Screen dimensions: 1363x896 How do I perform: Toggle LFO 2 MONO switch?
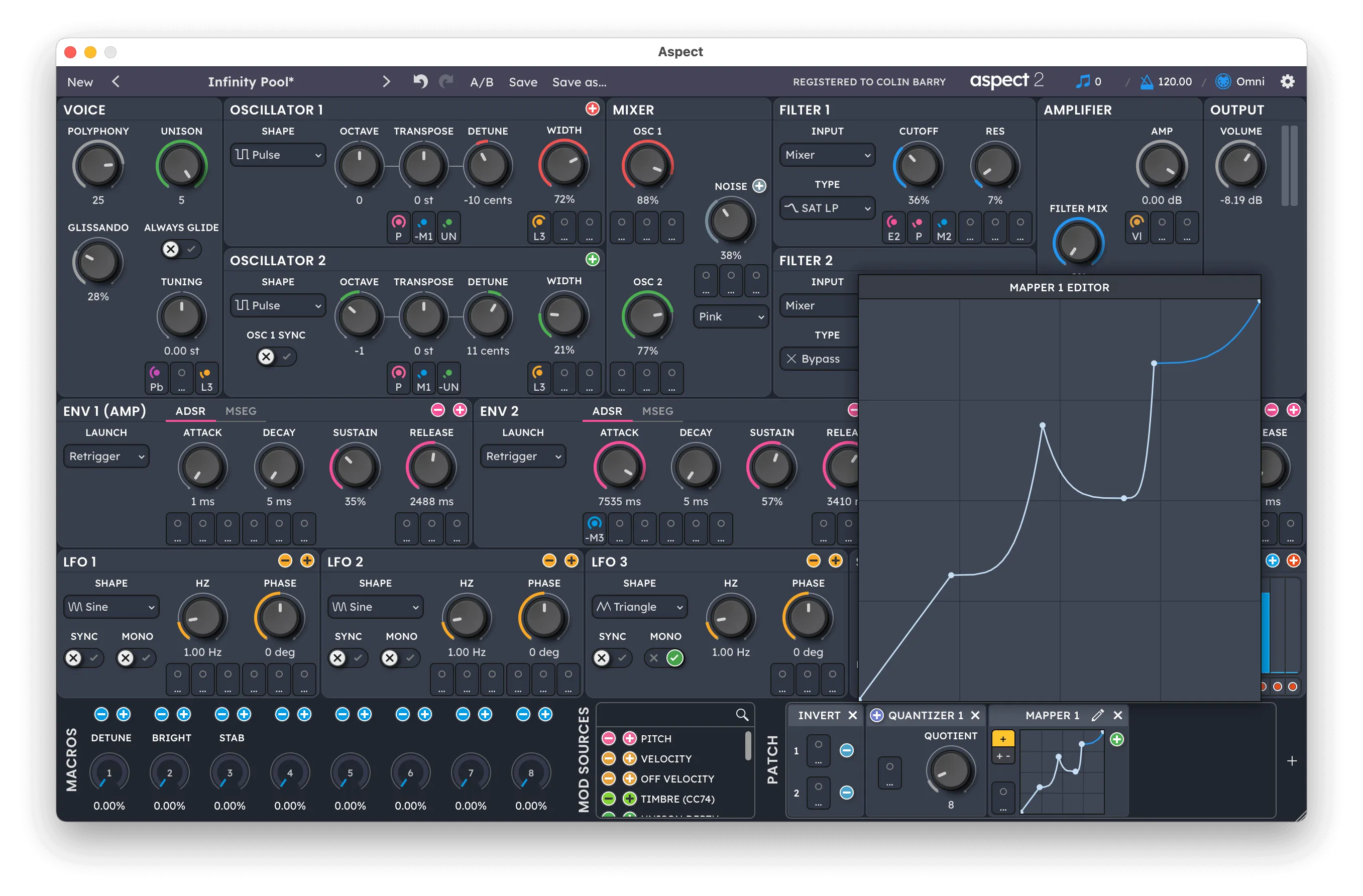coord(400,657)
